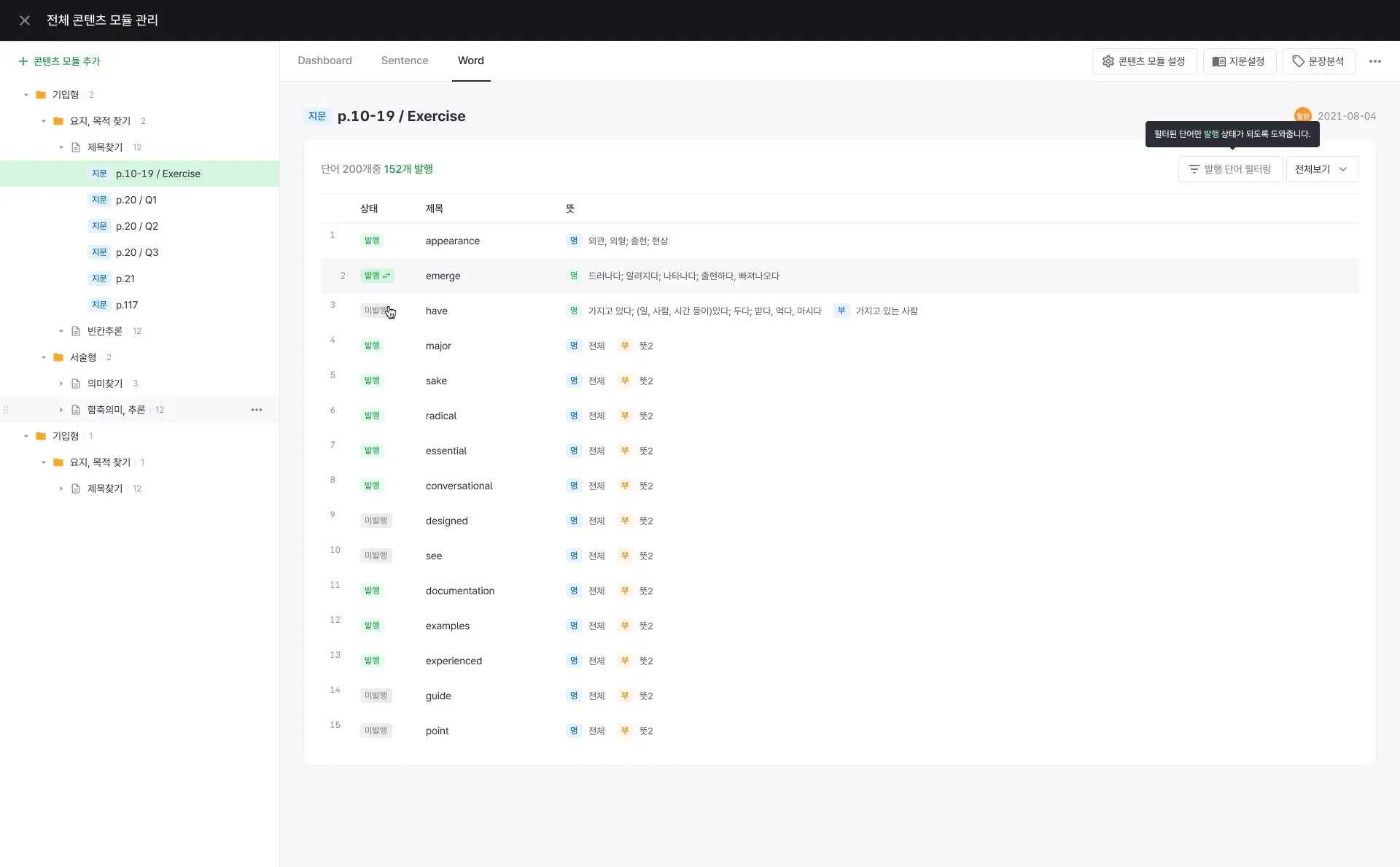Click the word 'emerge' in the list
Viewport: 1400px width, 867px height.
[x=443, y=276]
